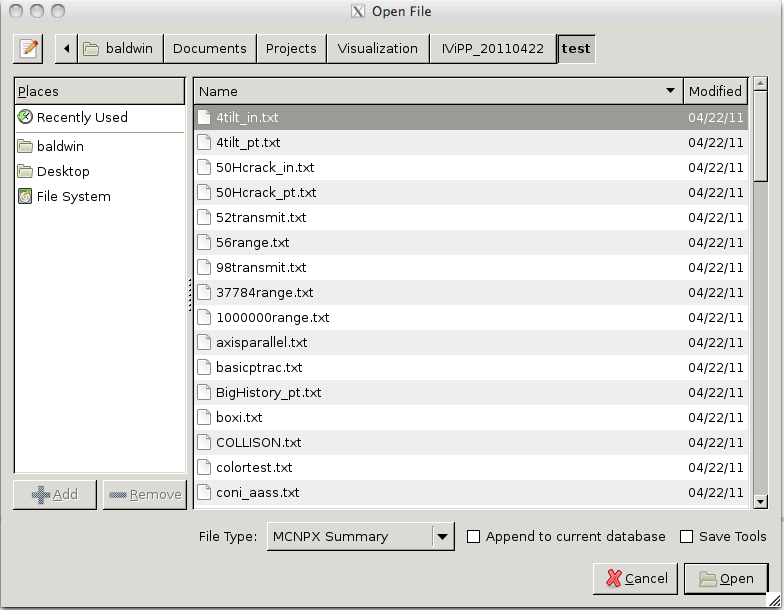
Task: Select the file 98transmit.txt
Action: [x=471, y=268]
